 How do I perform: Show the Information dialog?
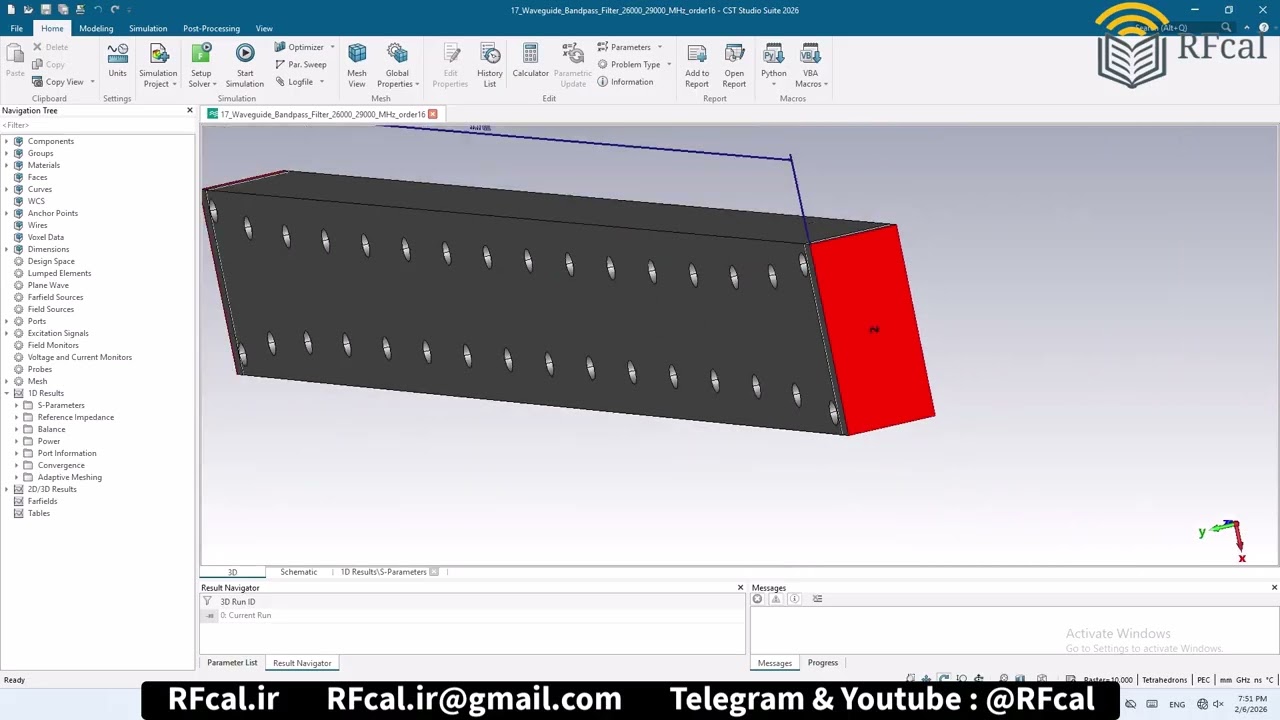625,82
